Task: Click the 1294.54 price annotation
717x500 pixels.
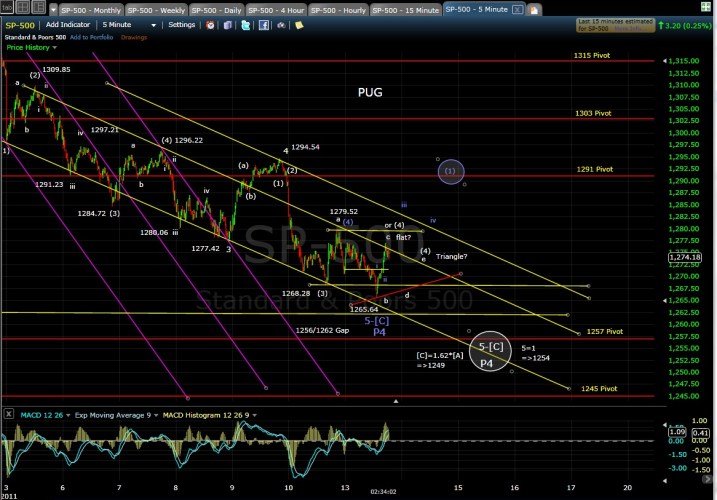Action: [305, 147]
